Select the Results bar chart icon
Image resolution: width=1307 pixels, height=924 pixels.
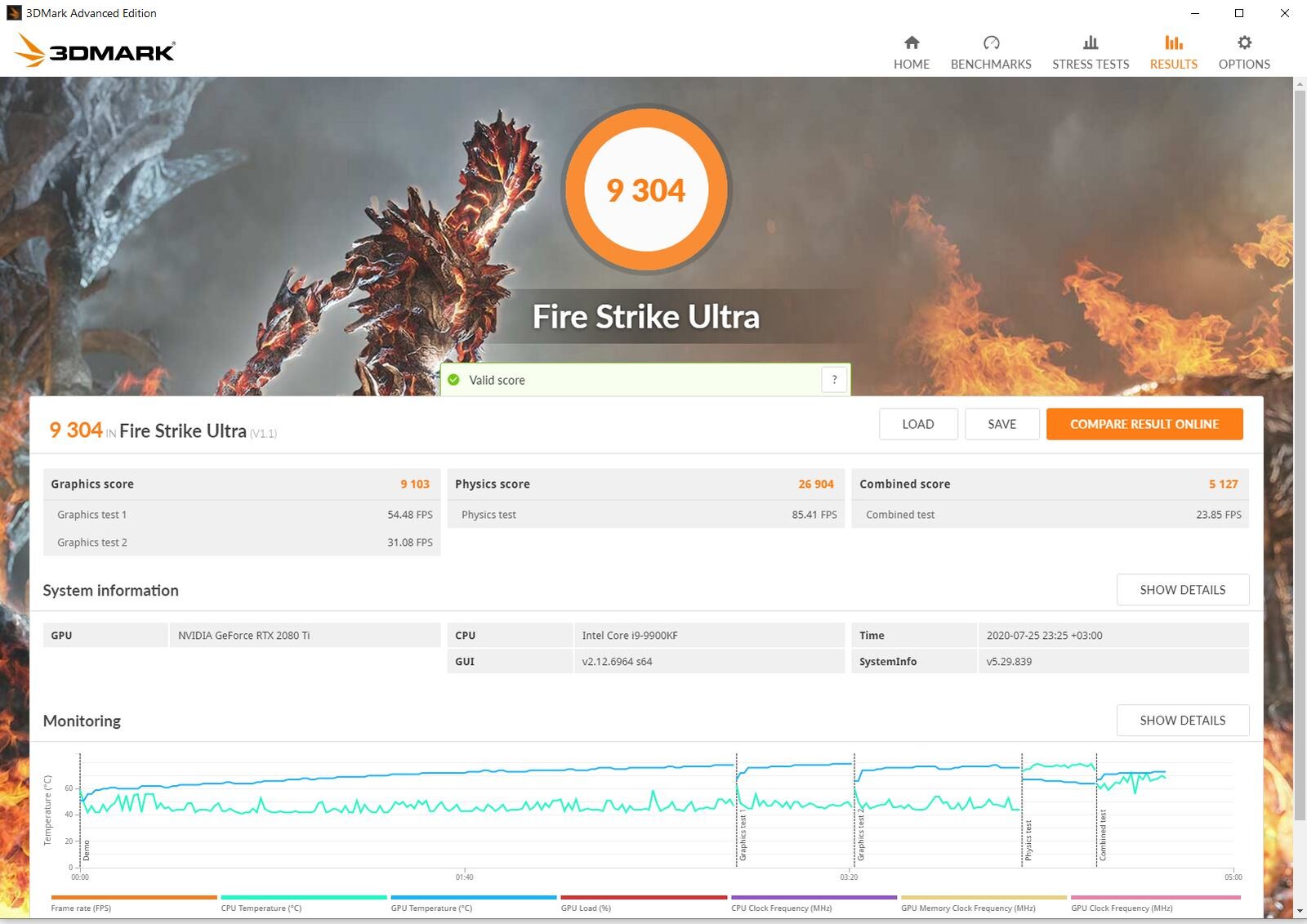click(1174, 42)
